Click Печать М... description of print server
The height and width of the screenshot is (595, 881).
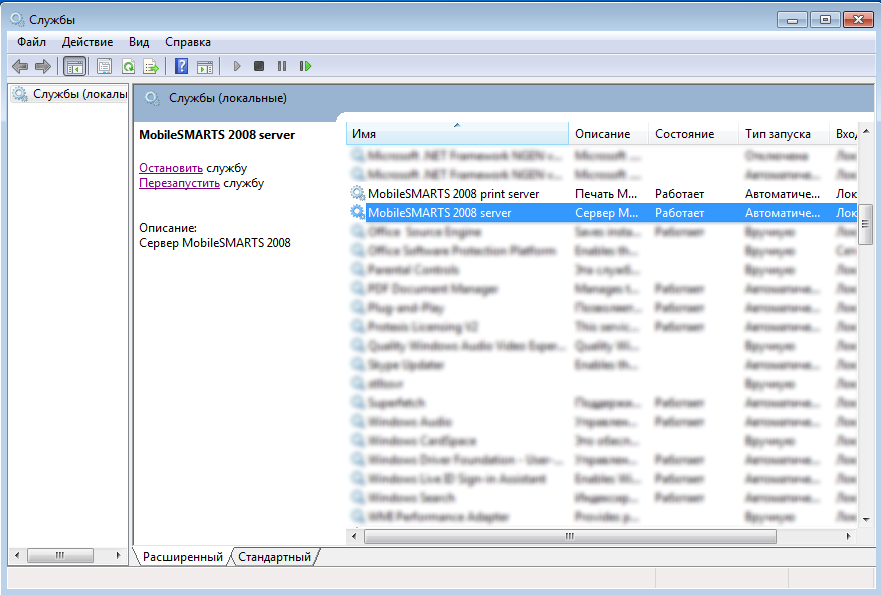point(606,194)
